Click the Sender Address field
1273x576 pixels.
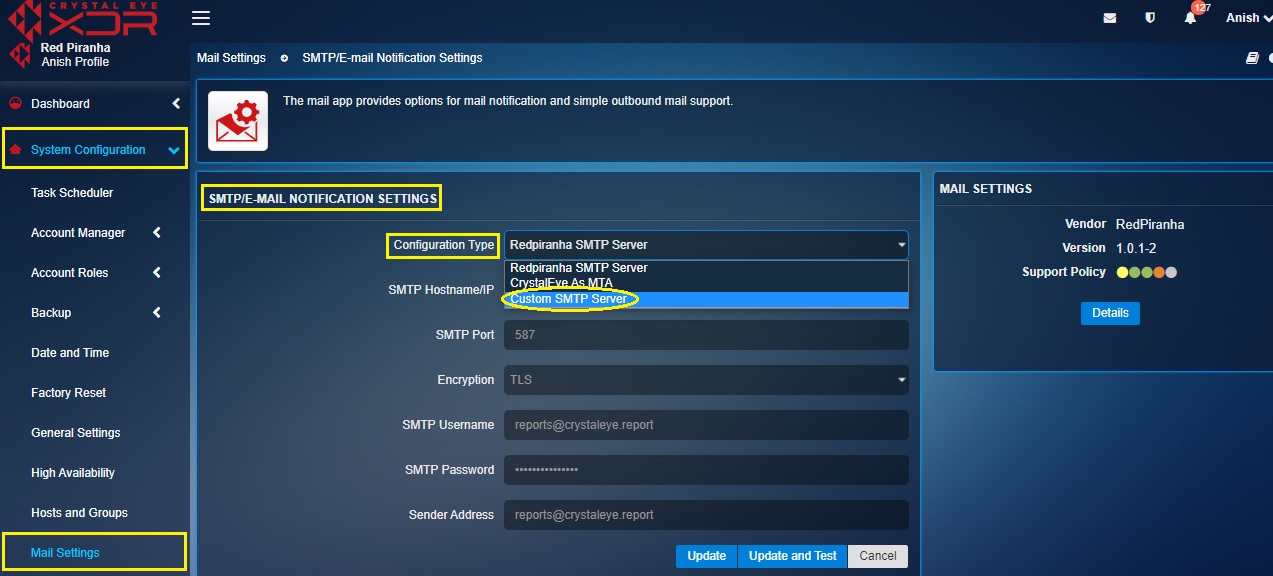coord(706,515)
